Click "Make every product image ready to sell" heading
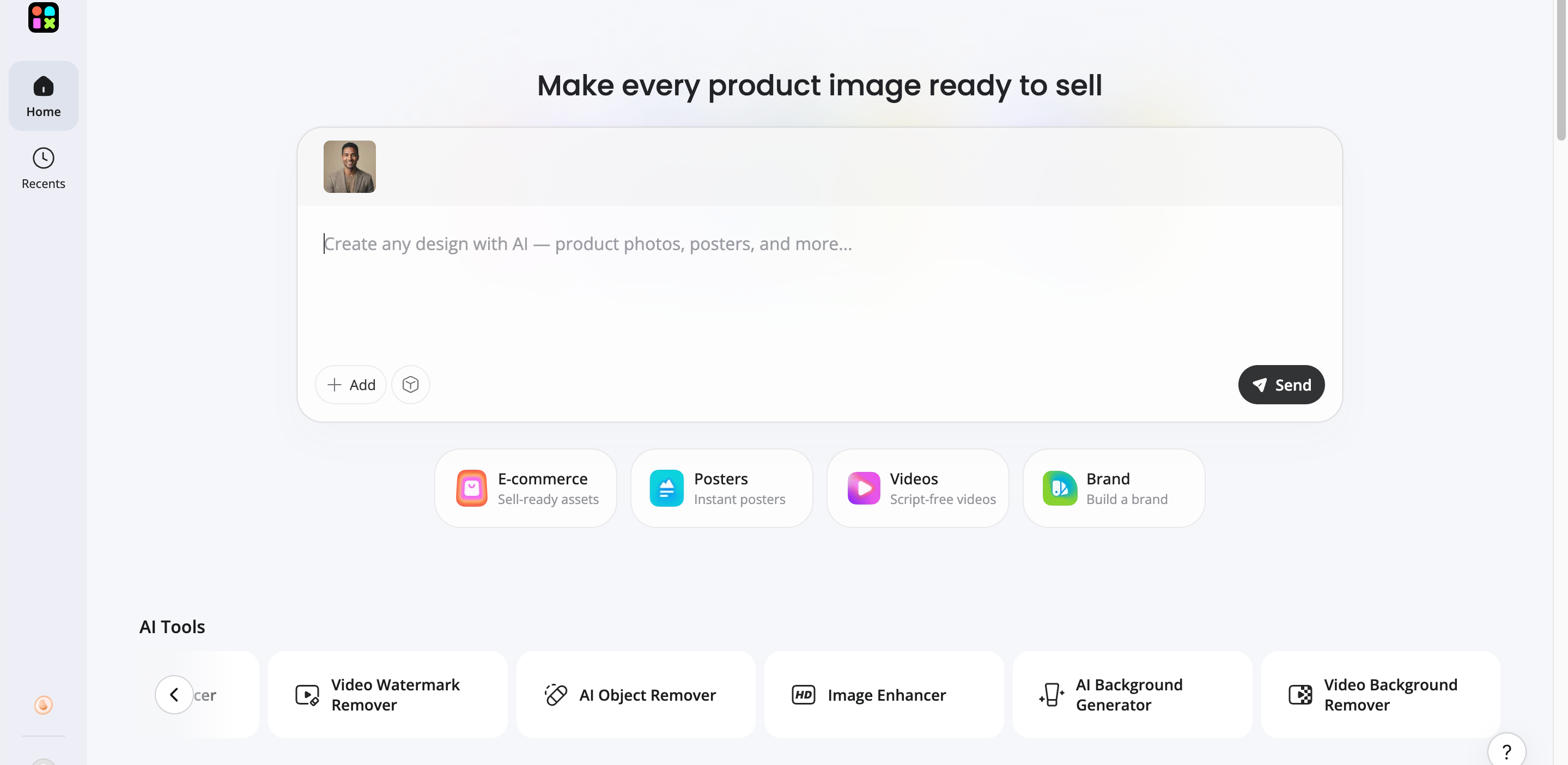This screenshot has width=1568, height=765. pyautogui.click(x=819, y=85)
